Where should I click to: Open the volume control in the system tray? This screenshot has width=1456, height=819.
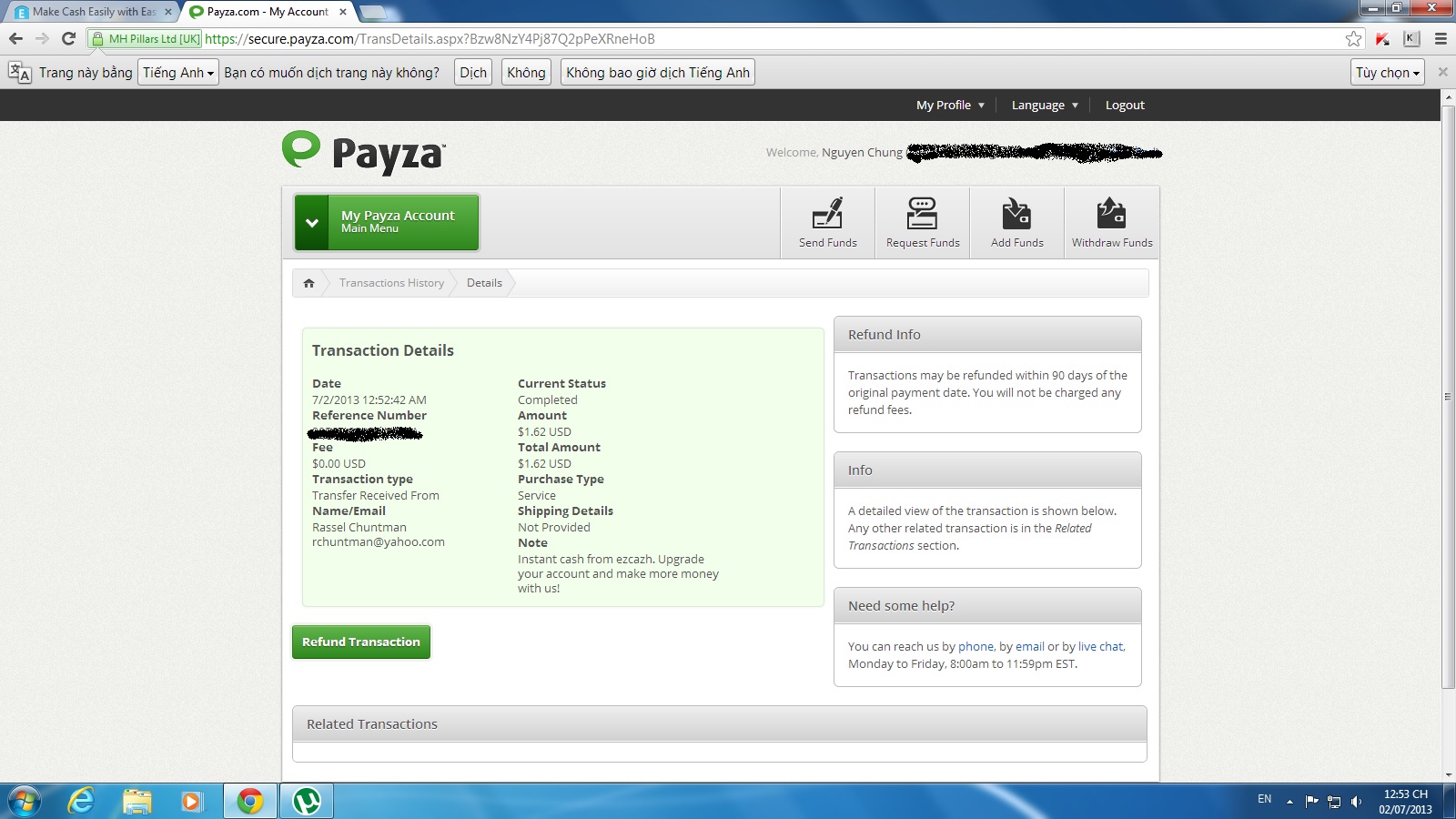click(1356, 801)
